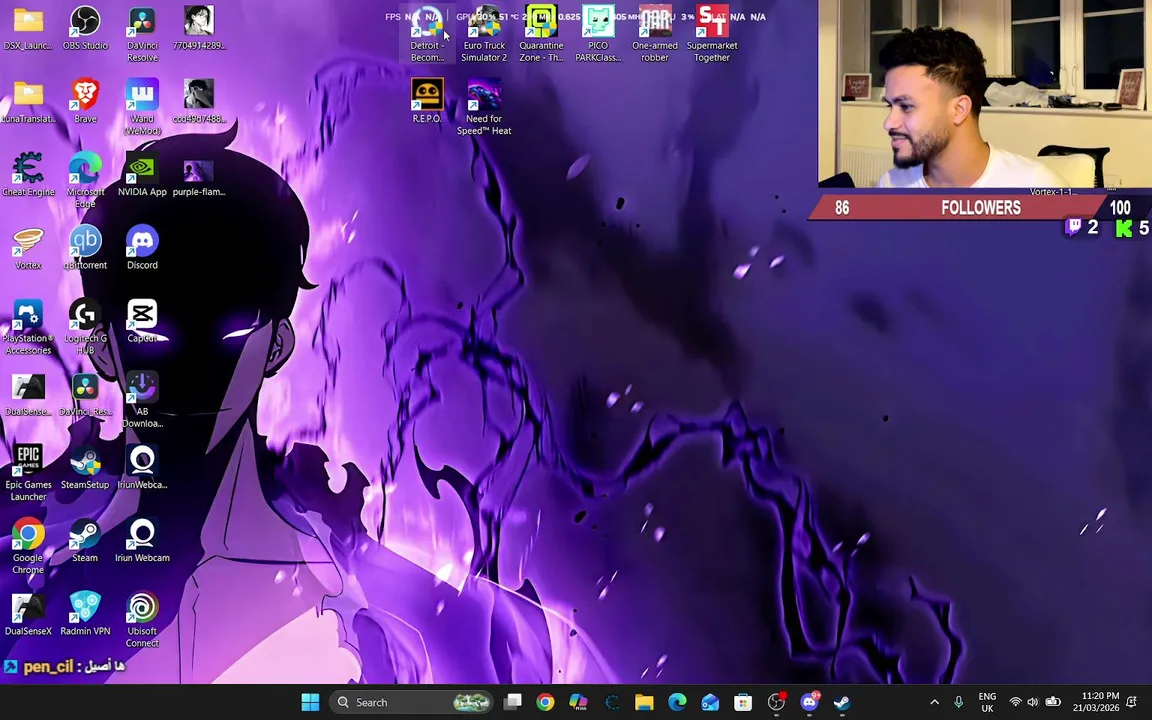Open File Explorer from the taskbar

pyautogui.click(x=644, y=702)
